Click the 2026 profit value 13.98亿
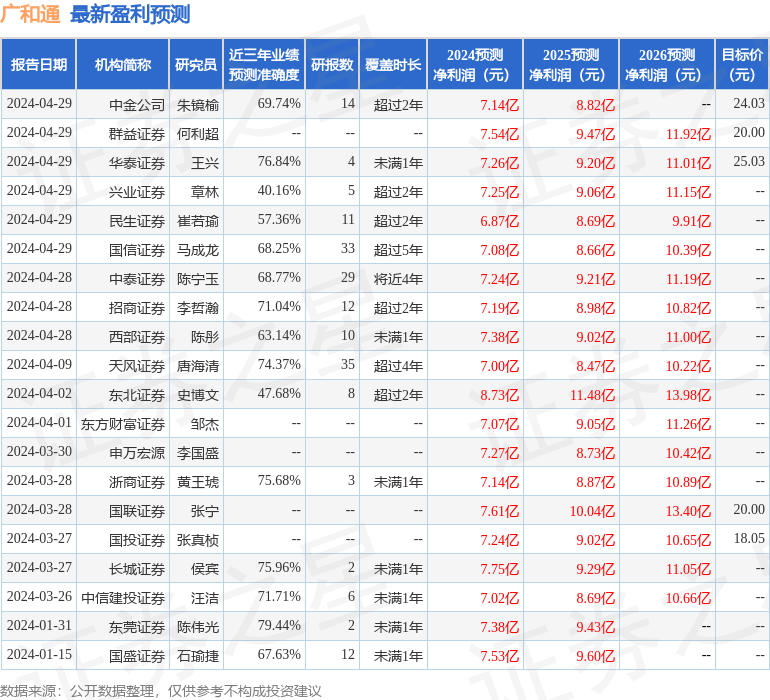770x700 pixels. click(688, 395)
